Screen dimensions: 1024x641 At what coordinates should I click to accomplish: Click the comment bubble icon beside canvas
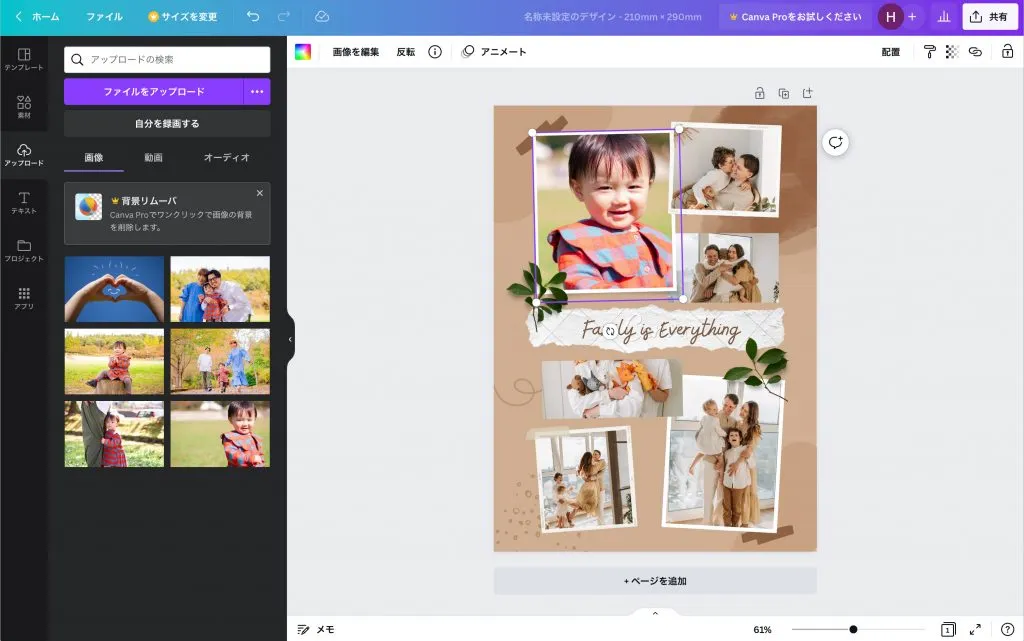(835, 142)
